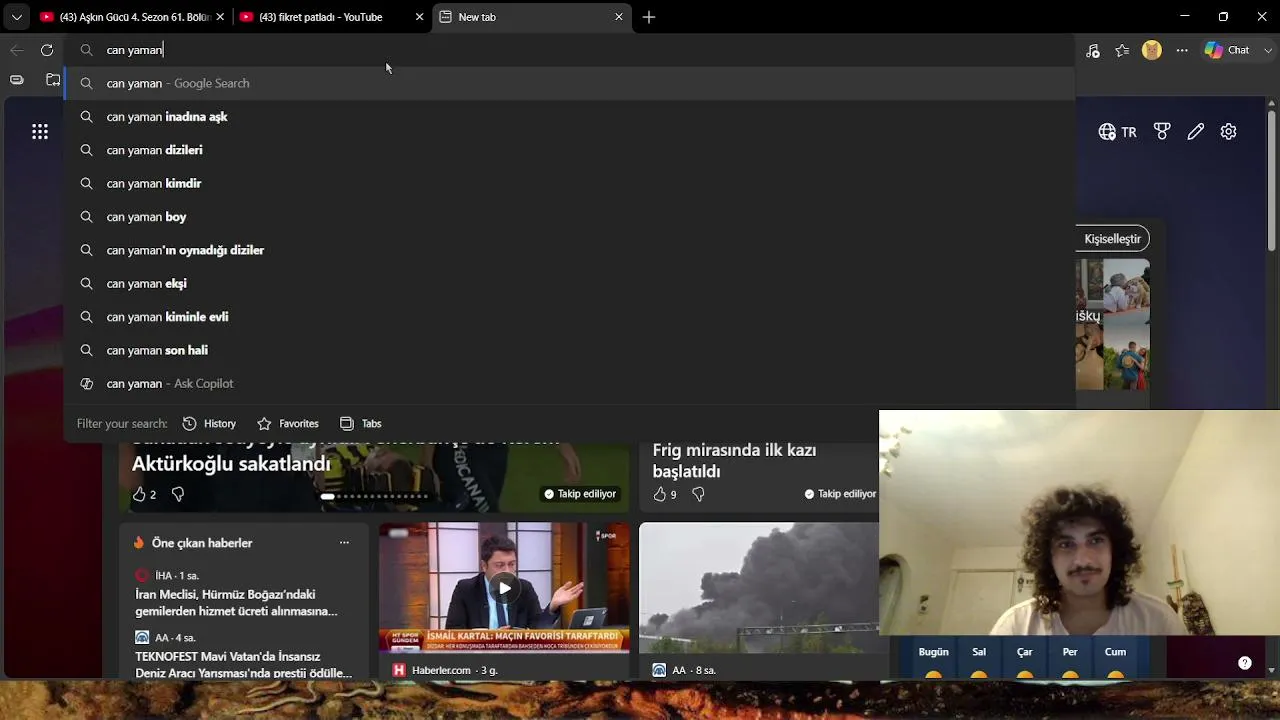Filter search by Tabs
The image size is (1280, 720).
click(x=361, y=424)
